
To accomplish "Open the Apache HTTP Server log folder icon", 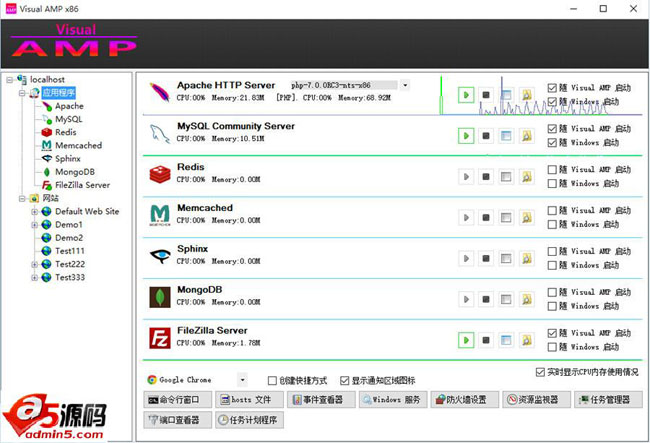I will [x=526, y=95].
